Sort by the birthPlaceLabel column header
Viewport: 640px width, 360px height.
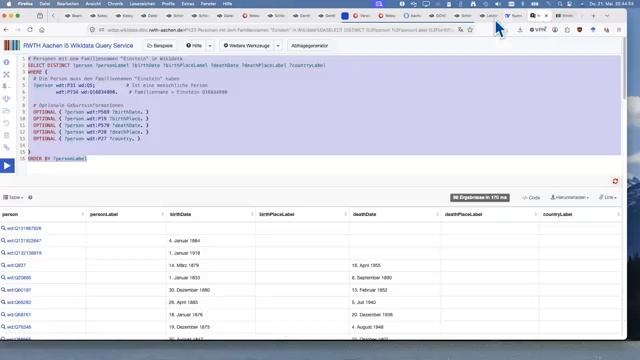coord(302,214)
